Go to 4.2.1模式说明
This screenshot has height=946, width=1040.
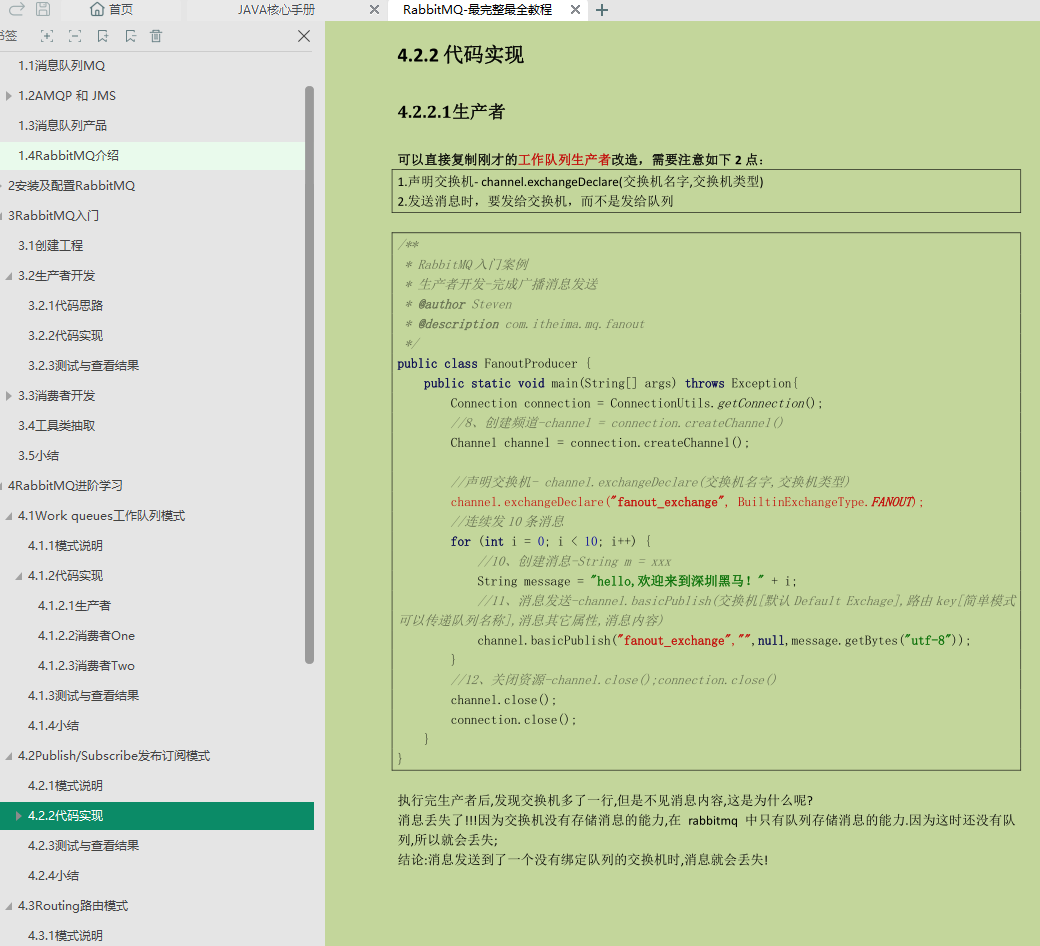coord(66,786)
